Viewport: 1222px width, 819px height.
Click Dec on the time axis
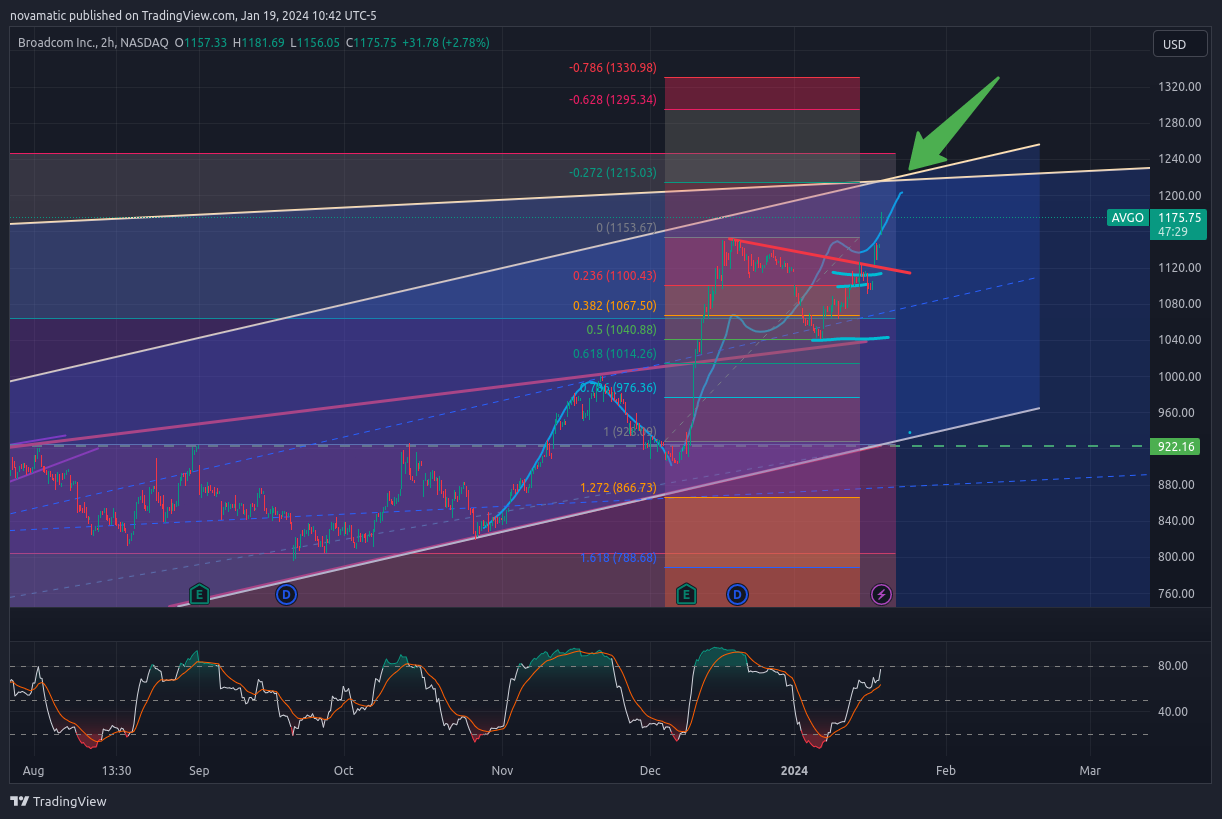point(650,771)
